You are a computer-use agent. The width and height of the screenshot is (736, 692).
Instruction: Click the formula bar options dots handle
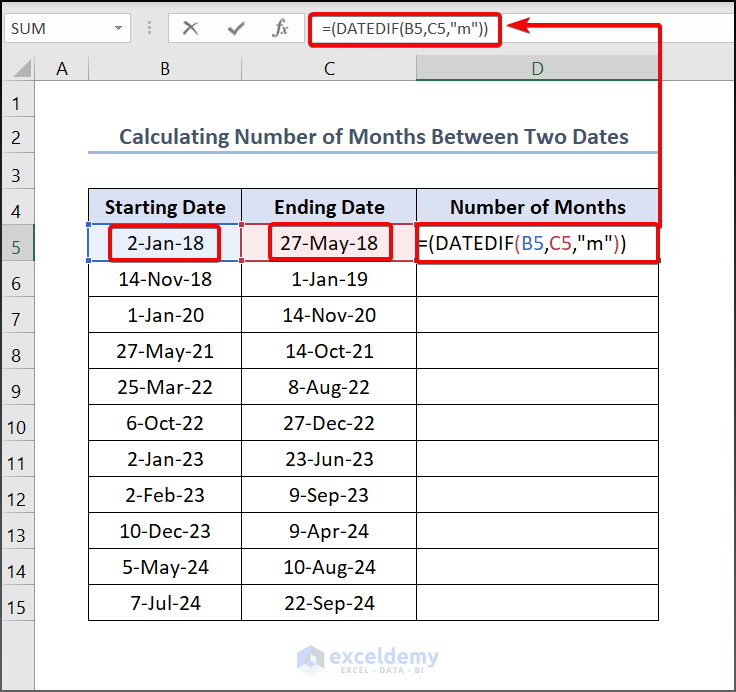click(149, 28)
